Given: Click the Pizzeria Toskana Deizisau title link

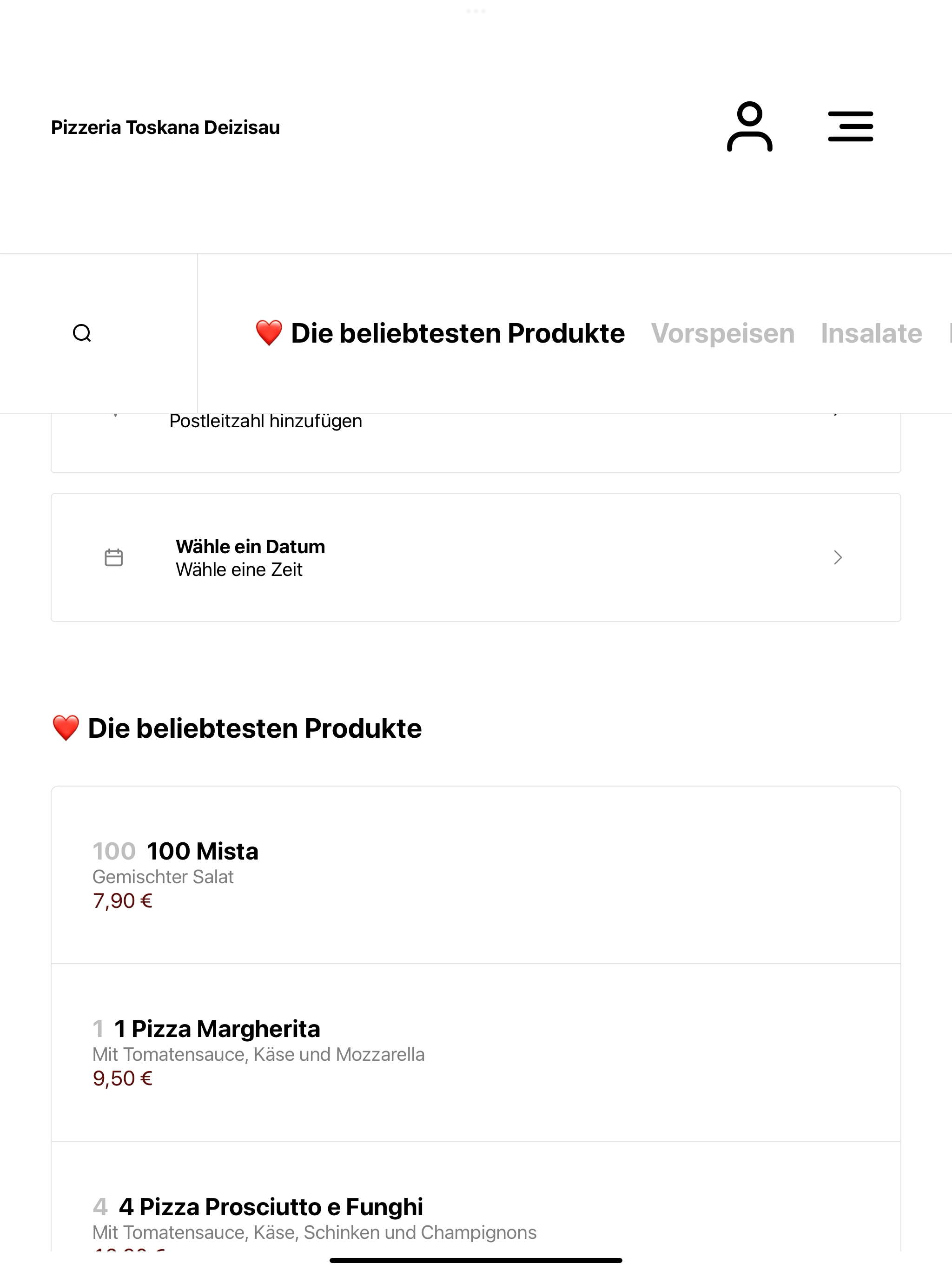Looking at the screenshot, I should pos(165,127).
